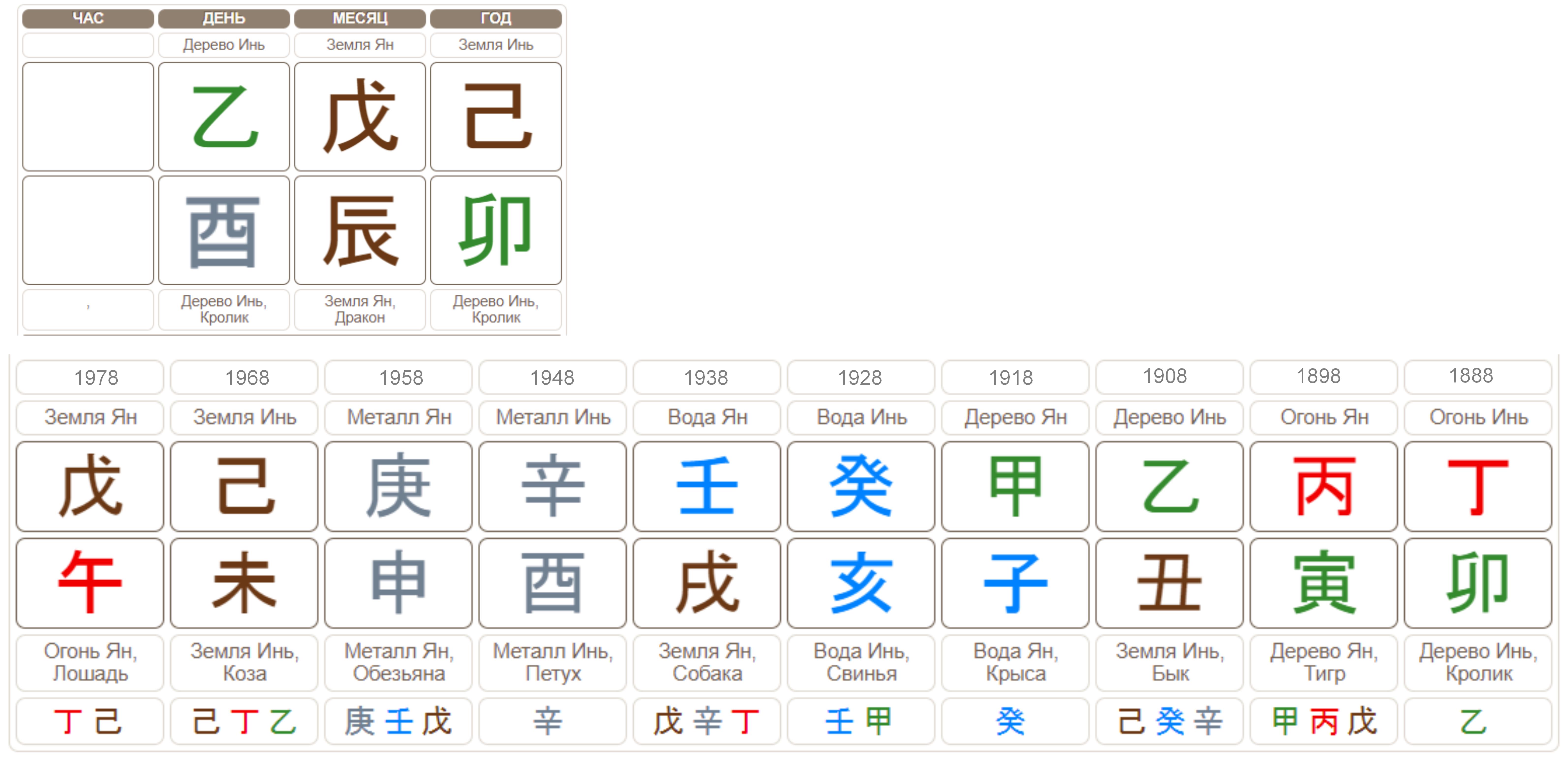Viewport: 1568px width, 762px height.
Task: Click the 1948 luck pillar year label
Action: [552, 378]
